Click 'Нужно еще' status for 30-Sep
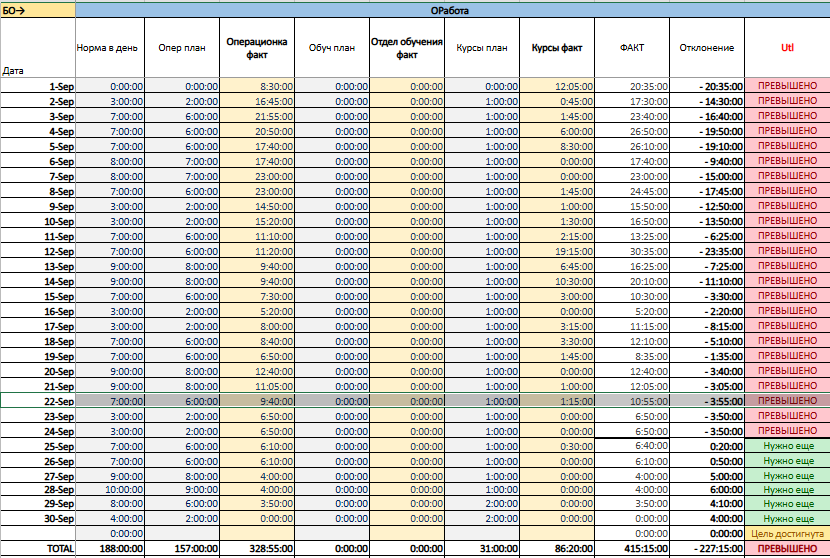 [x=787, y=519]
